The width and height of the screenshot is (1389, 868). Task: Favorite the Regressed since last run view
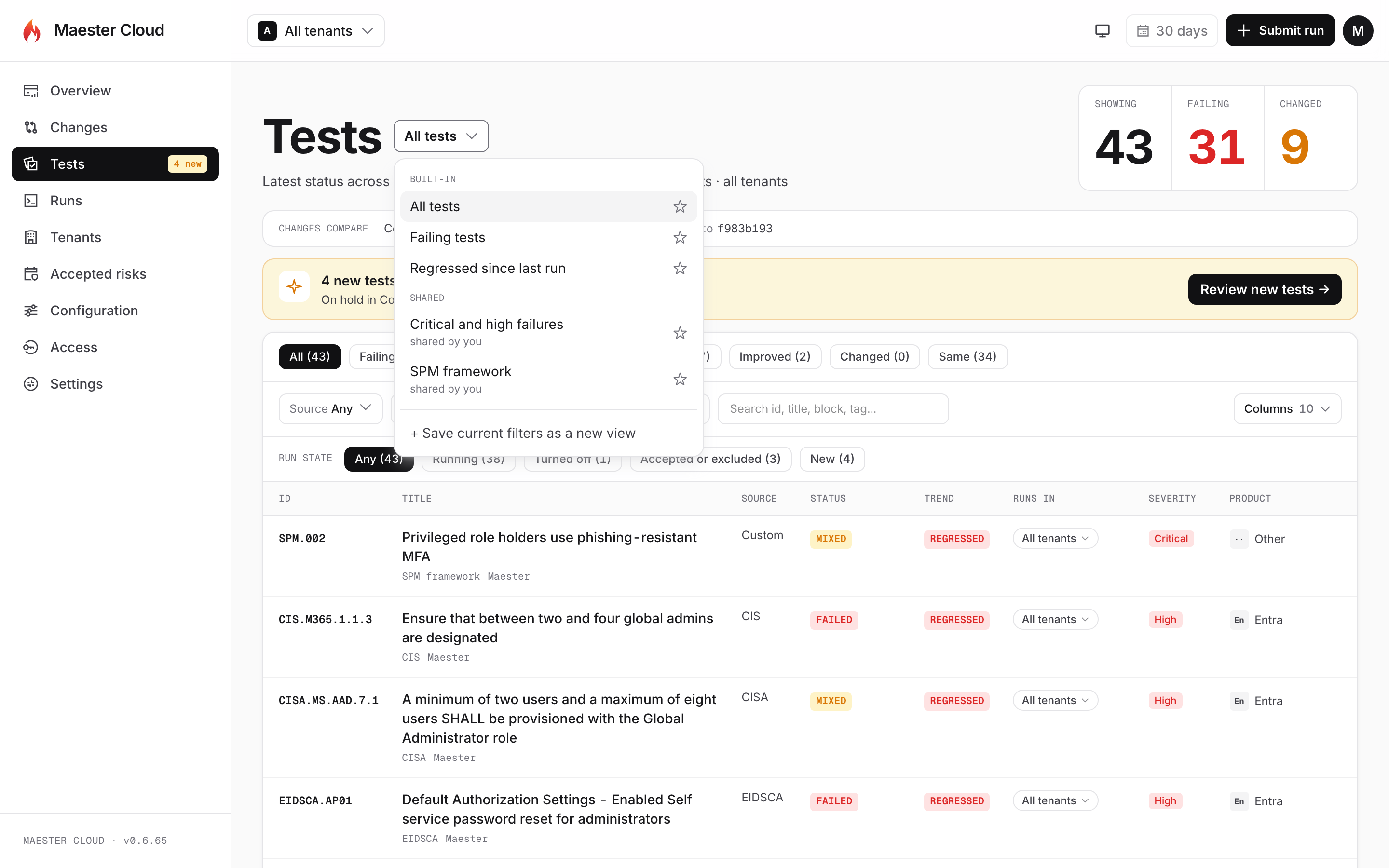point(680,269)
